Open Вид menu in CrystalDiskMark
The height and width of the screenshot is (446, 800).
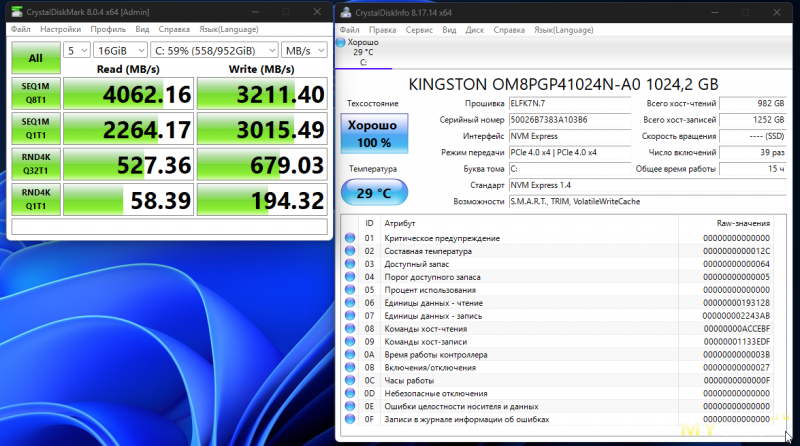click(142, 29)
